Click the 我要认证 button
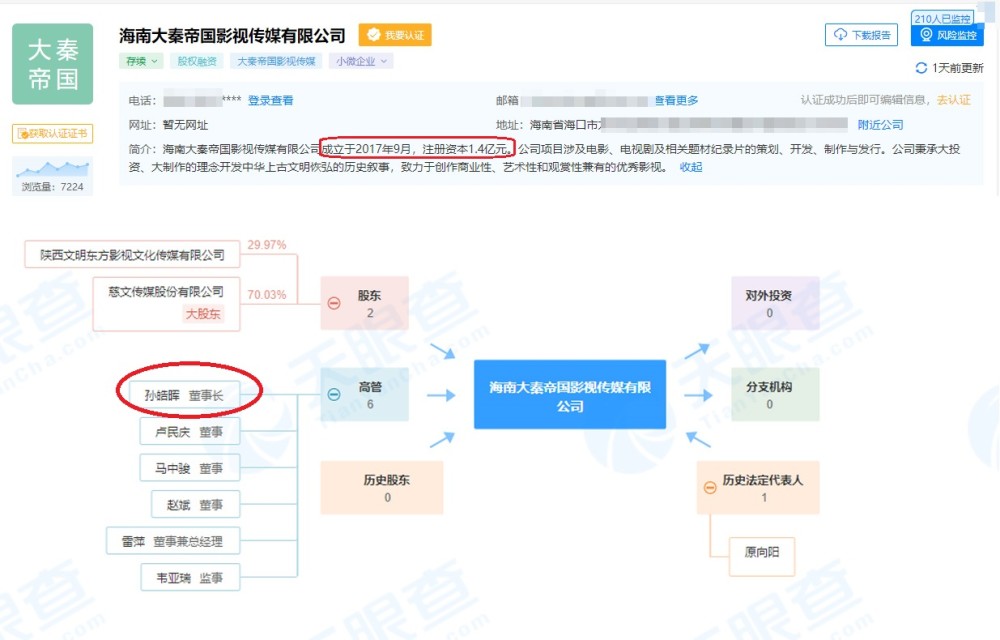This screenshot has width=1000, height=640. (x=395, y=35)
